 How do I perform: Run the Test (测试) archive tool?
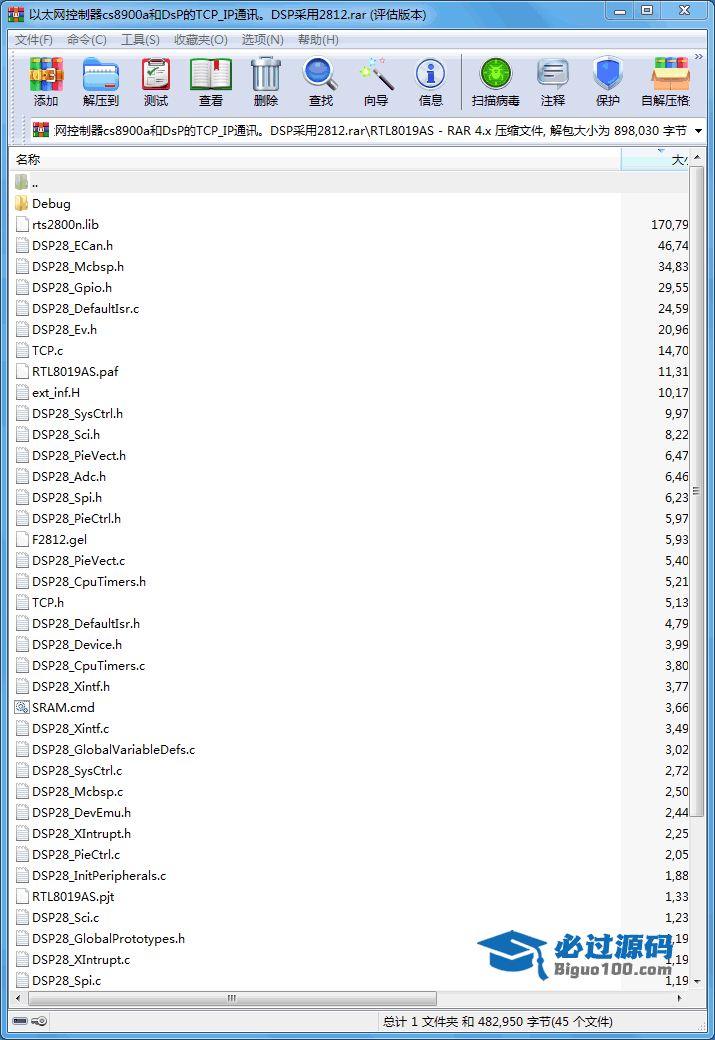156,81
